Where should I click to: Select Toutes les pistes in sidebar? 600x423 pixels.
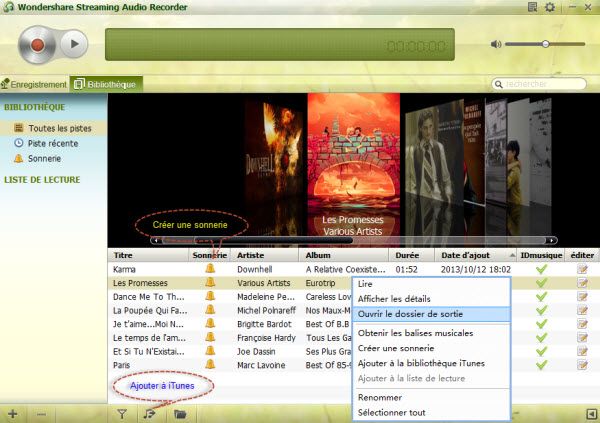pyautogui.click(x=53, y=128)
